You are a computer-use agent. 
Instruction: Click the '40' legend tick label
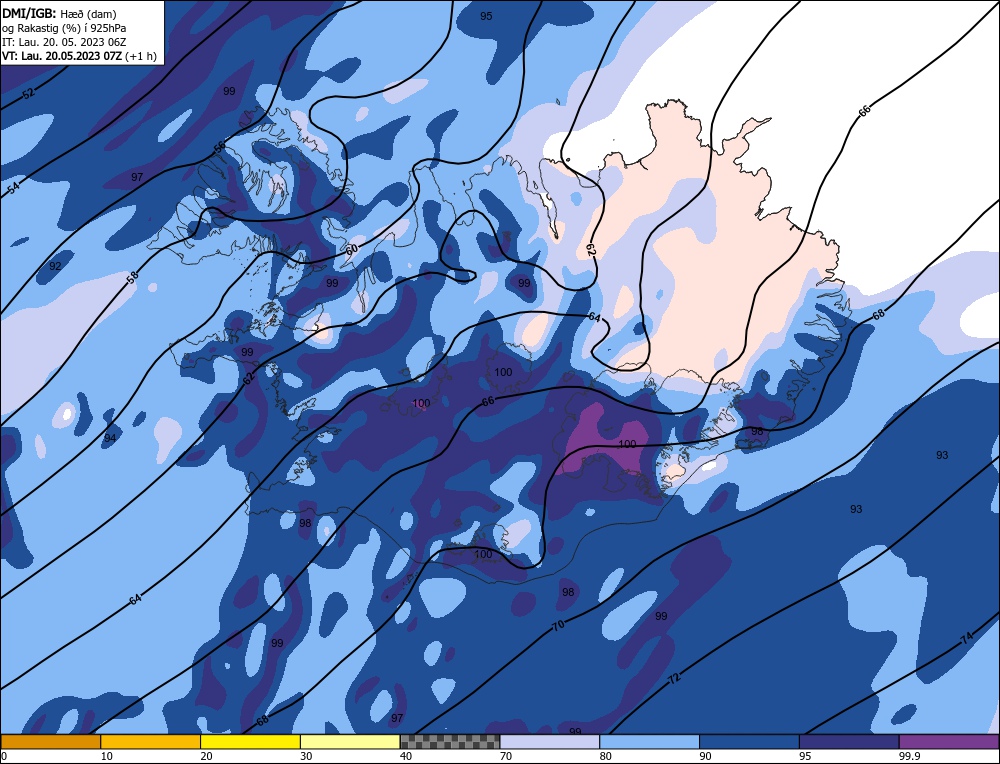(x=407, y=756)
